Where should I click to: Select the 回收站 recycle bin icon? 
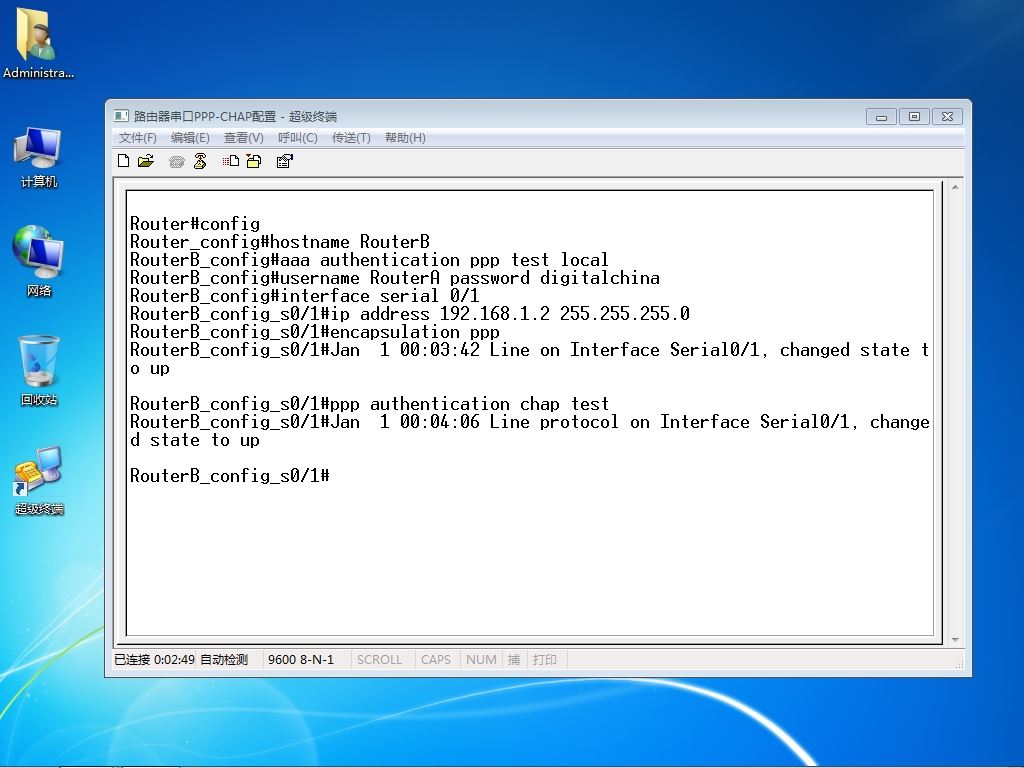38,370
